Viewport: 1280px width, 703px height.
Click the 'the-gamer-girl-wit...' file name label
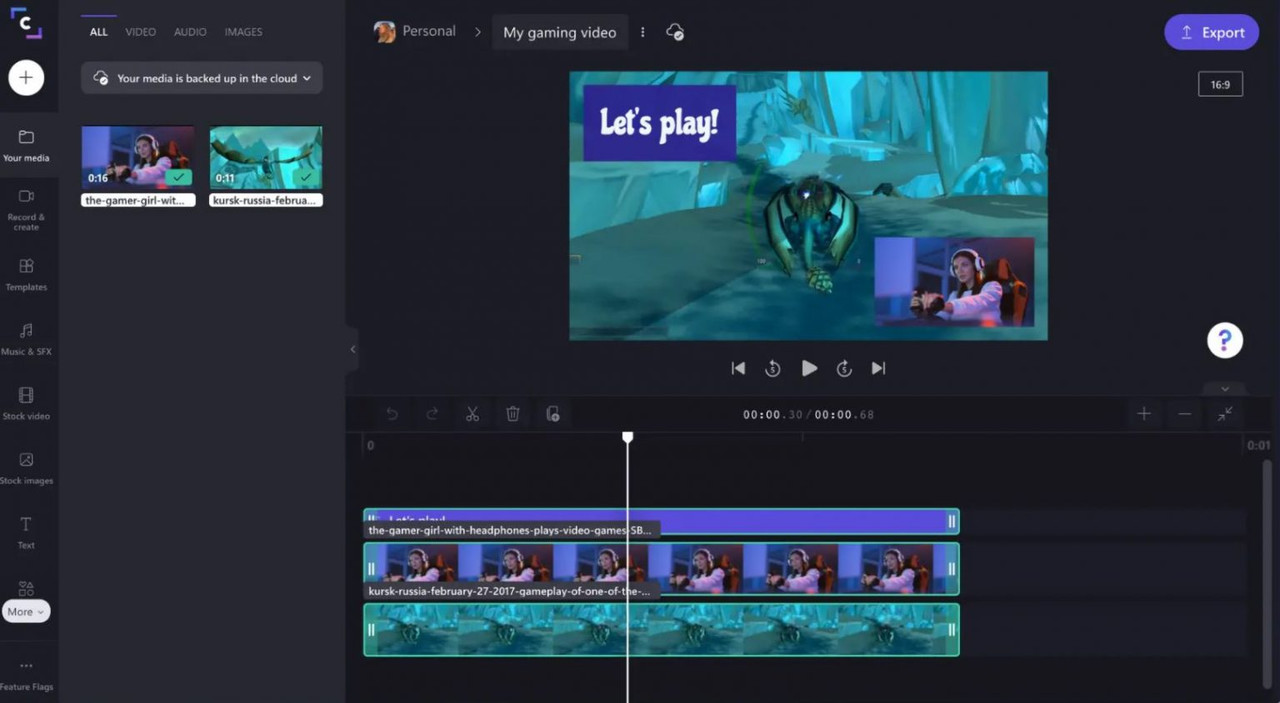(x=138, y=200)
